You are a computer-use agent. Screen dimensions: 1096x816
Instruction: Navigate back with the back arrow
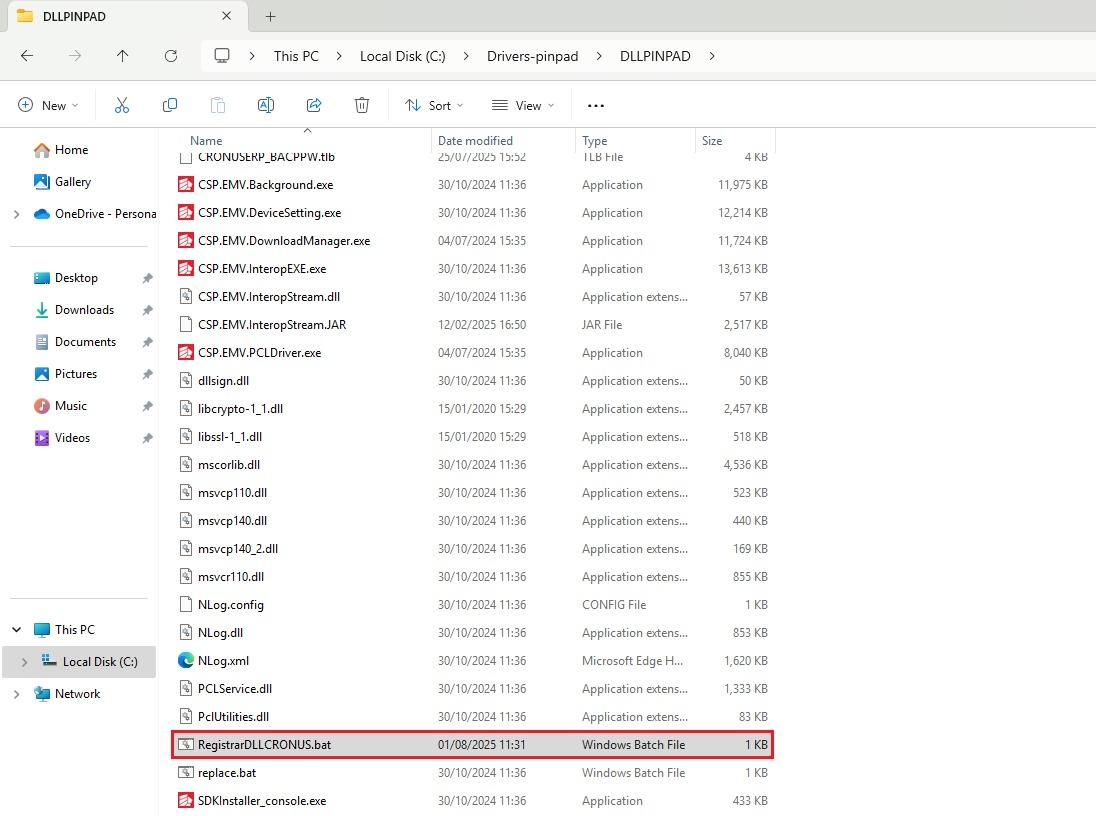click(x=27, y=56)
